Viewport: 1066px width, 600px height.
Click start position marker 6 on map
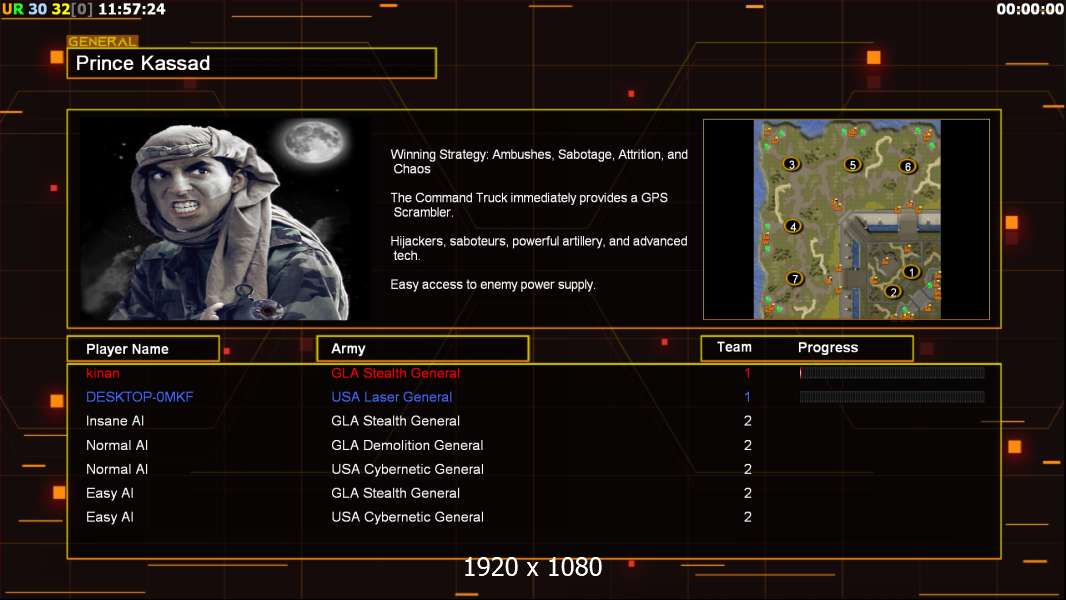coord(907,166)
